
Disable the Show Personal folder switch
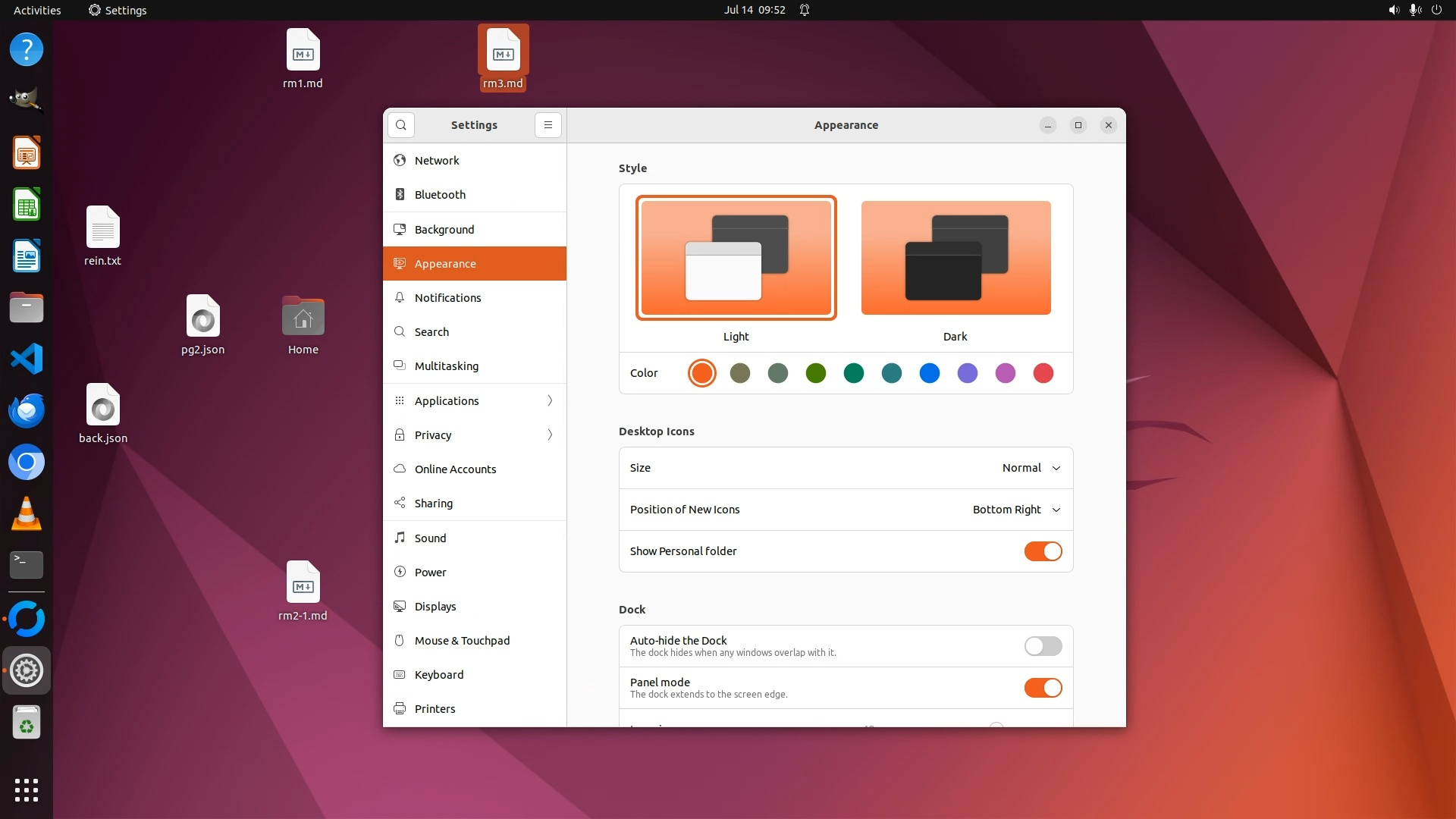(x=1043, y=551)
